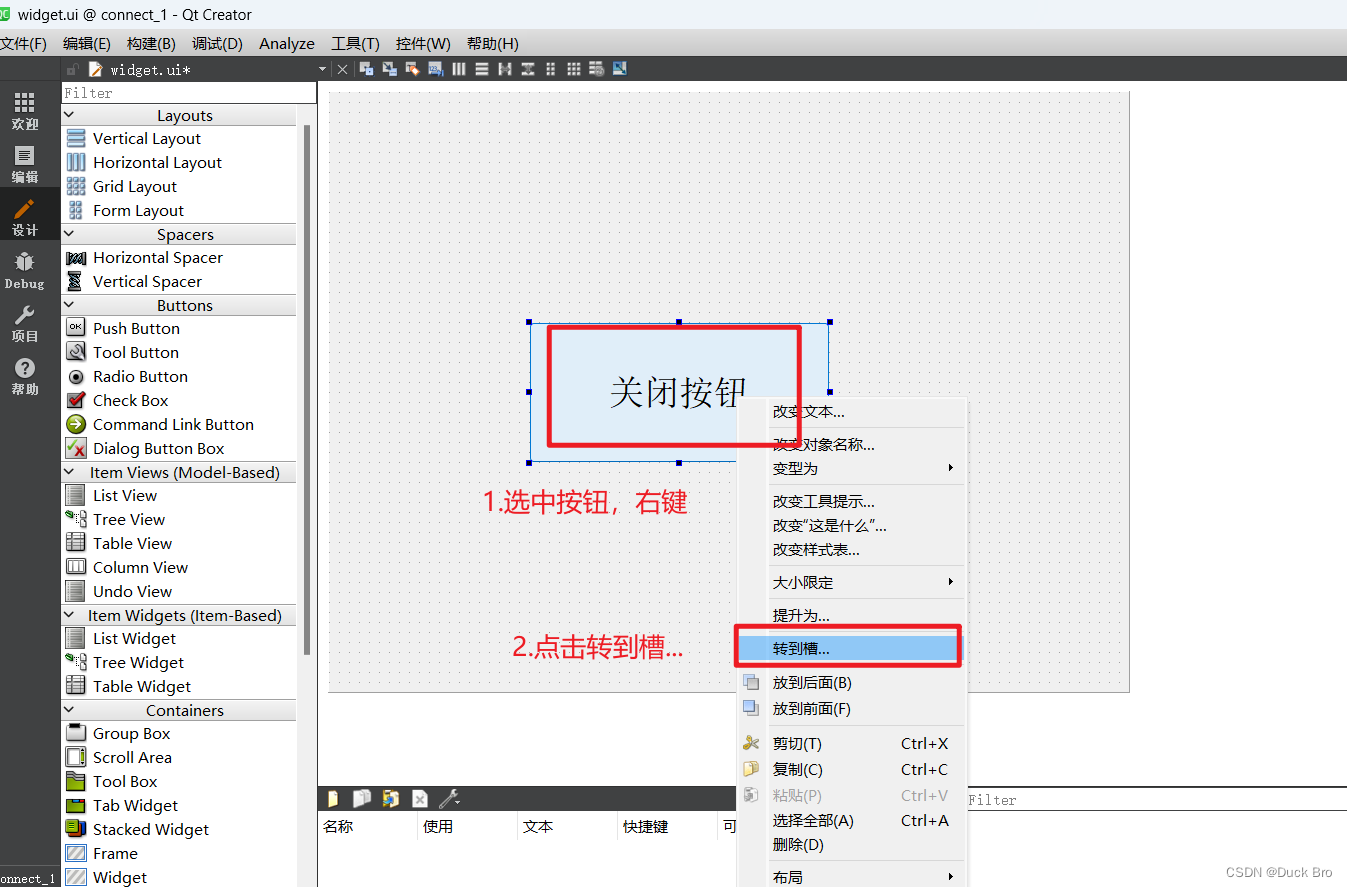Open the 帮助 (Help) mode in the sidebar
This screenshot has width=1347, height=887.
(25, 376)
